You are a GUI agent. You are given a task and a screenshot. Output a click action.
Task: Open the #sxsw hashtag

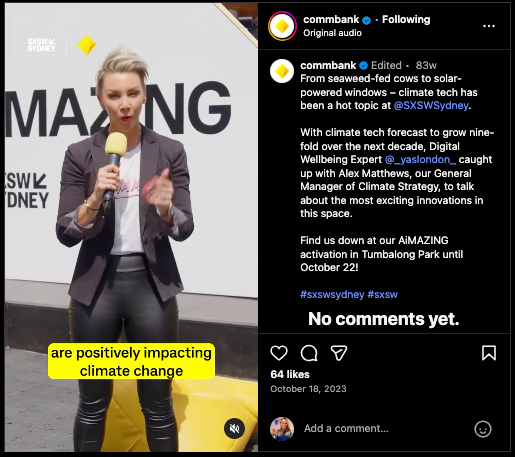(x=383, y=295)
